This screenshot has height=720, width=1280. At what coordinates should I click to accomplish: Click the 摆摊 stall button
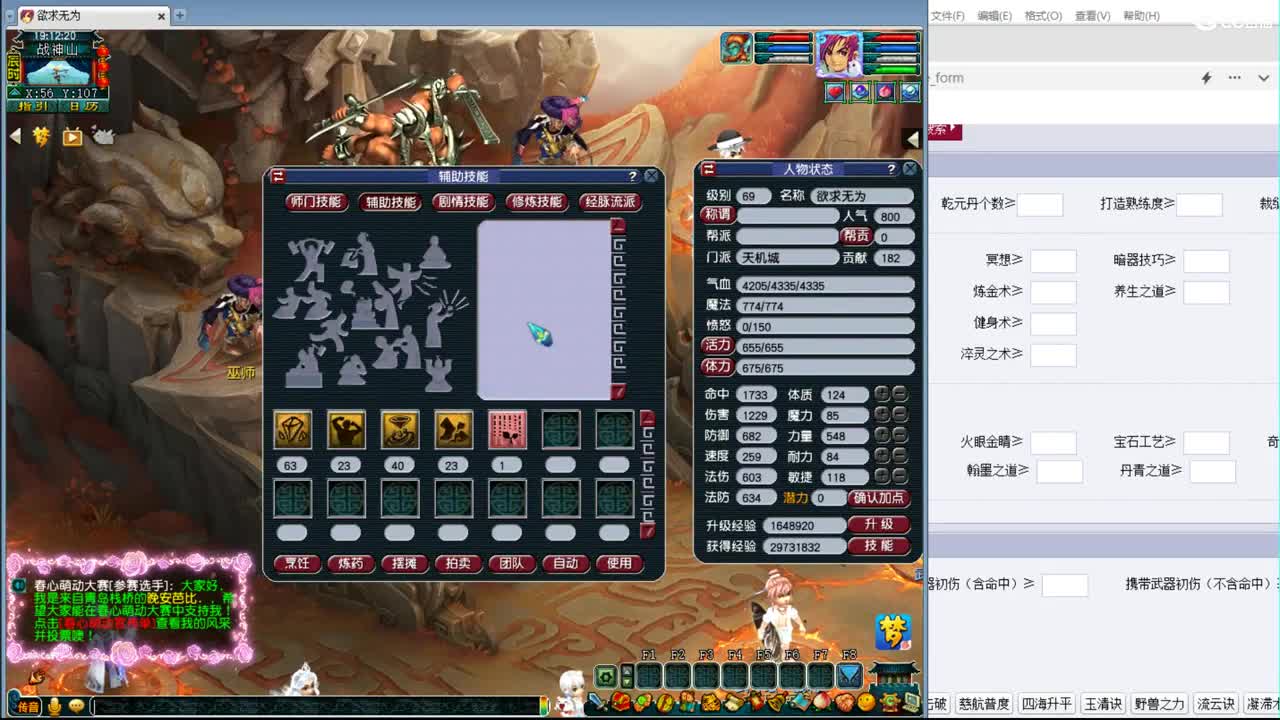pos(405,563)
